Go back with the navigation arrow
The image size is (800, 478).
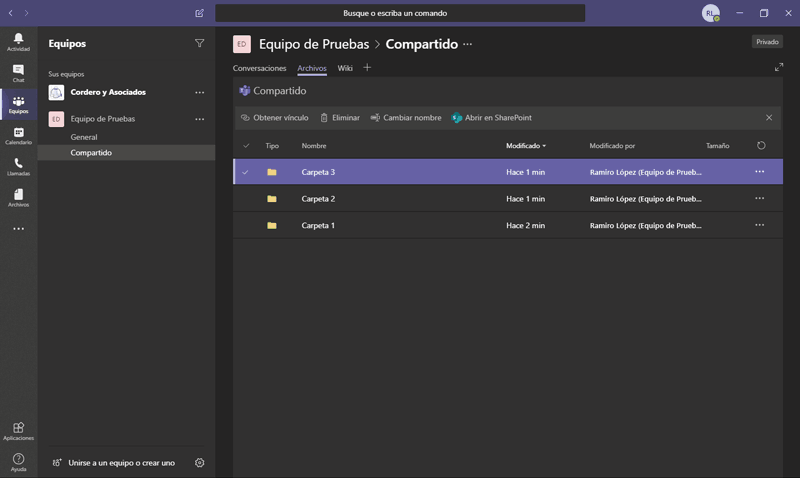[x=11, y=13]
